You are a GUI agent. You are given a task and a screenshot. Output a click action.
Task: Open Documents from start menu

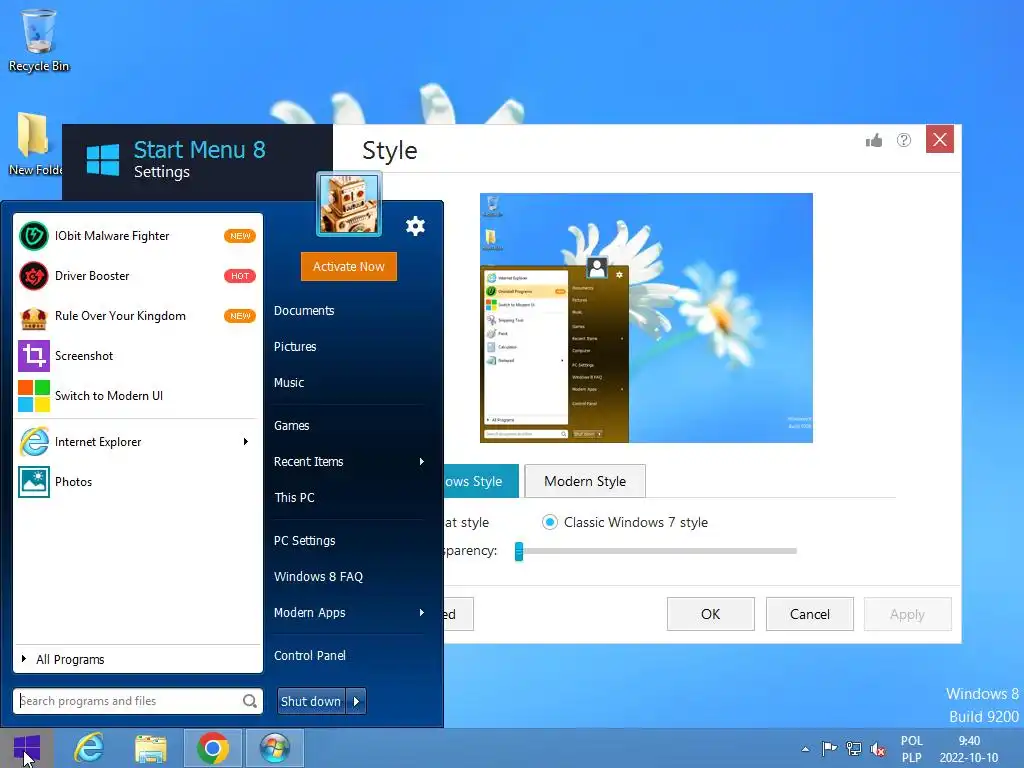(304, 311)
